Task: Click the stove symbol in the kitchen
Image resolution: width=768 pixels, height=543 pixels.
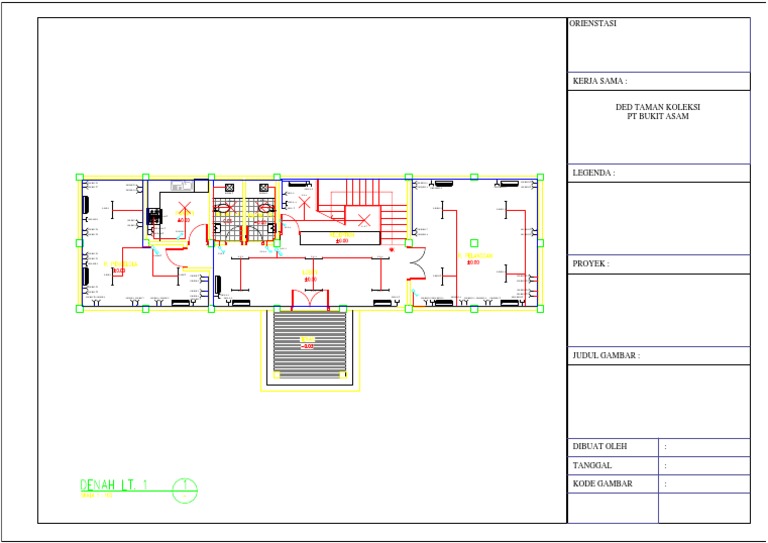Action: tap(154, 216)
